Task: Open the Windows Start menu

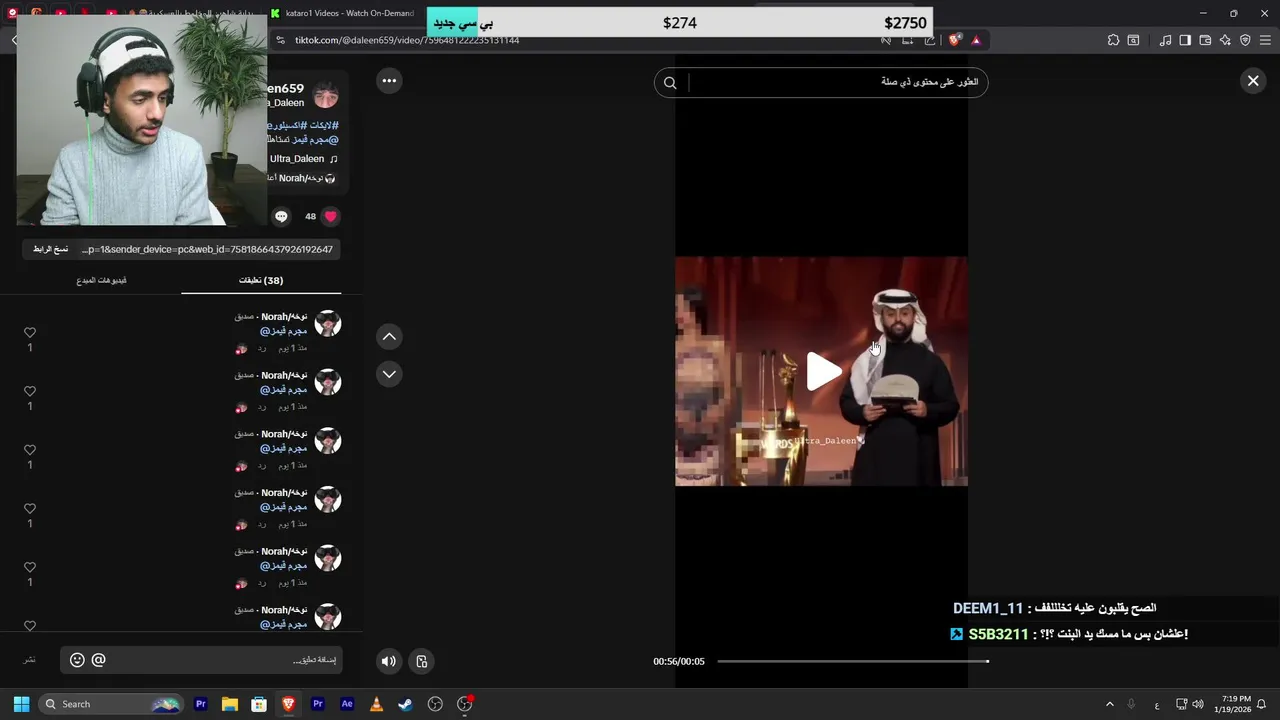Action: coord(21,704)
